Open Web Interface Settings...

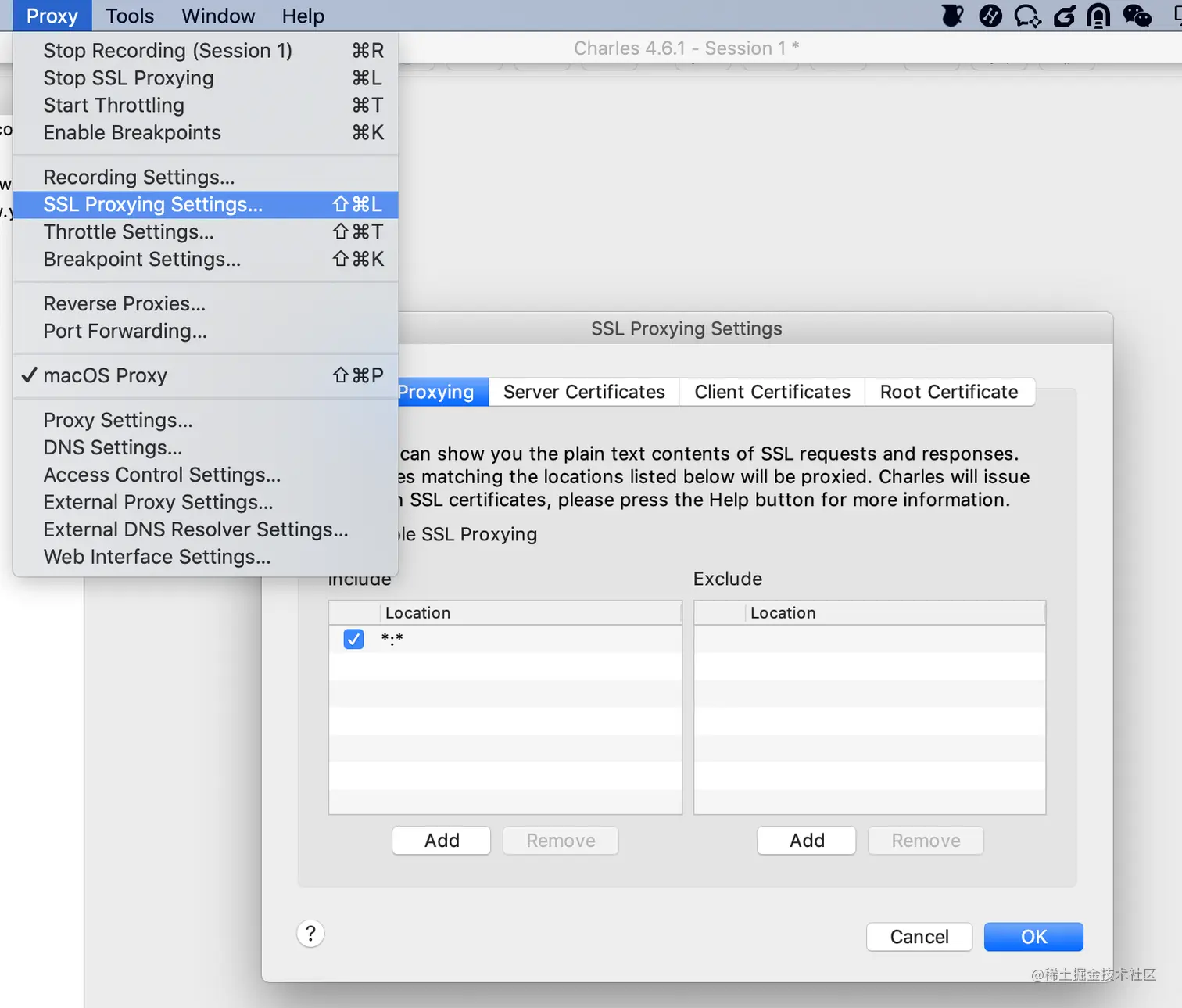click(206, 558)
